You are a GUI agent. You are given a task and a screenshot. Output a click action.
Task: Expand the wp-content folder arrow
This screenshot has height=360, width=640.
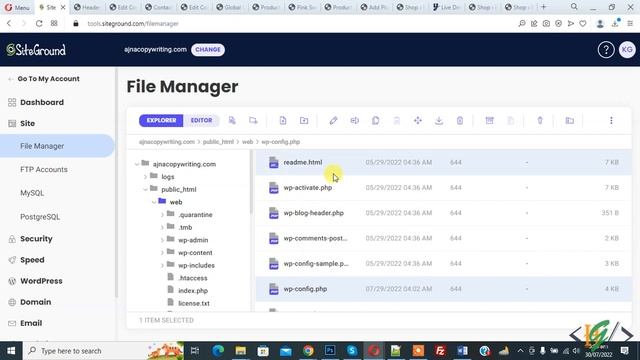click(x=162, y=253)
